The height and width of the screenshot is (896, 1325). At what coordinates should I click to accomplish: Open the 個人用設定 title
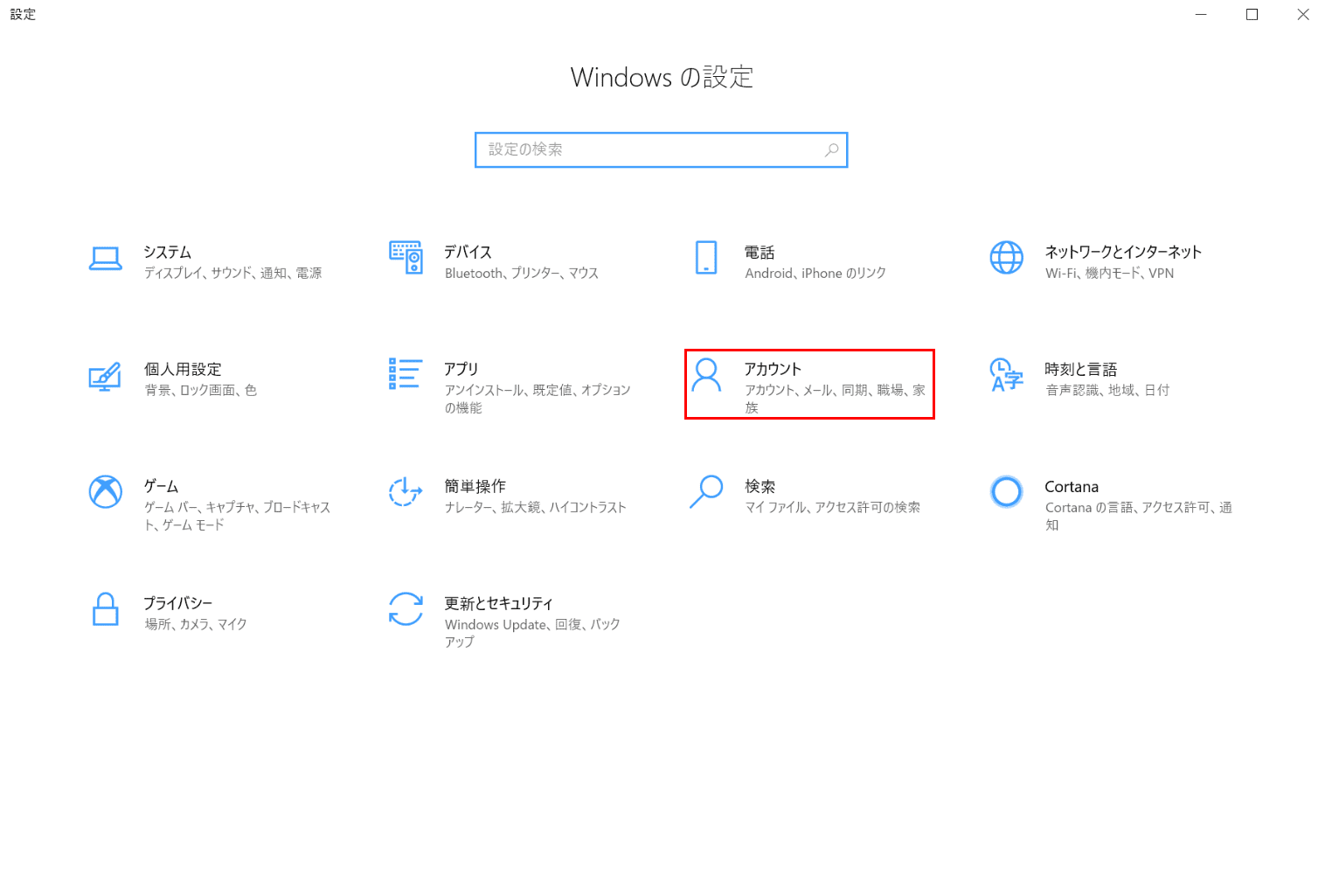[x=183, y=369]
